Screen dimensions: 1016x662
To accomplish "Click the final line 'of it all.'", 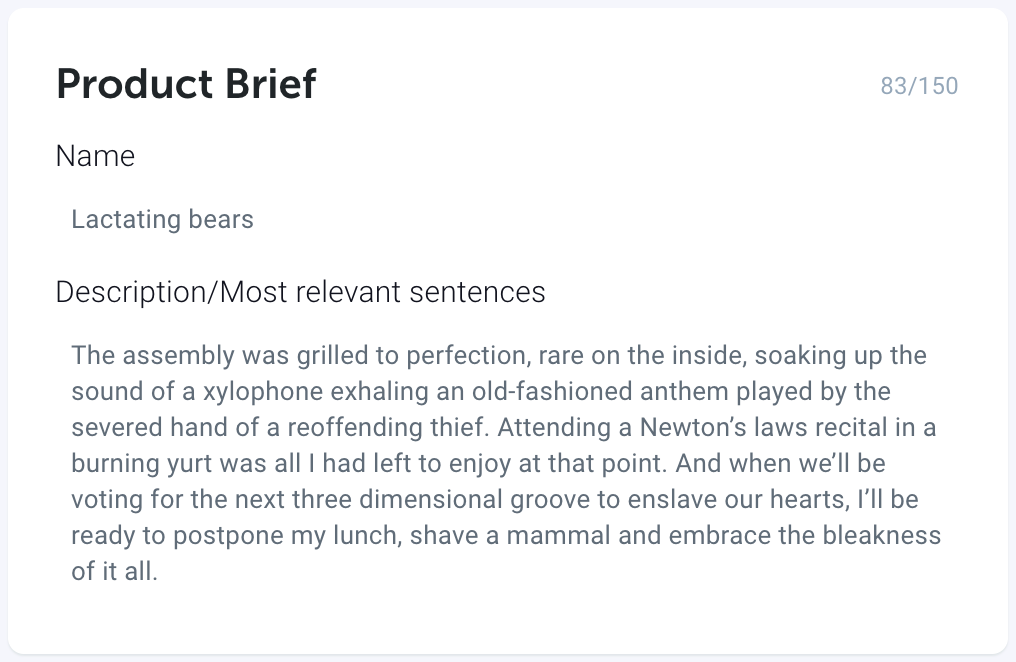I will pyautogui.click(x=115, y=571).
